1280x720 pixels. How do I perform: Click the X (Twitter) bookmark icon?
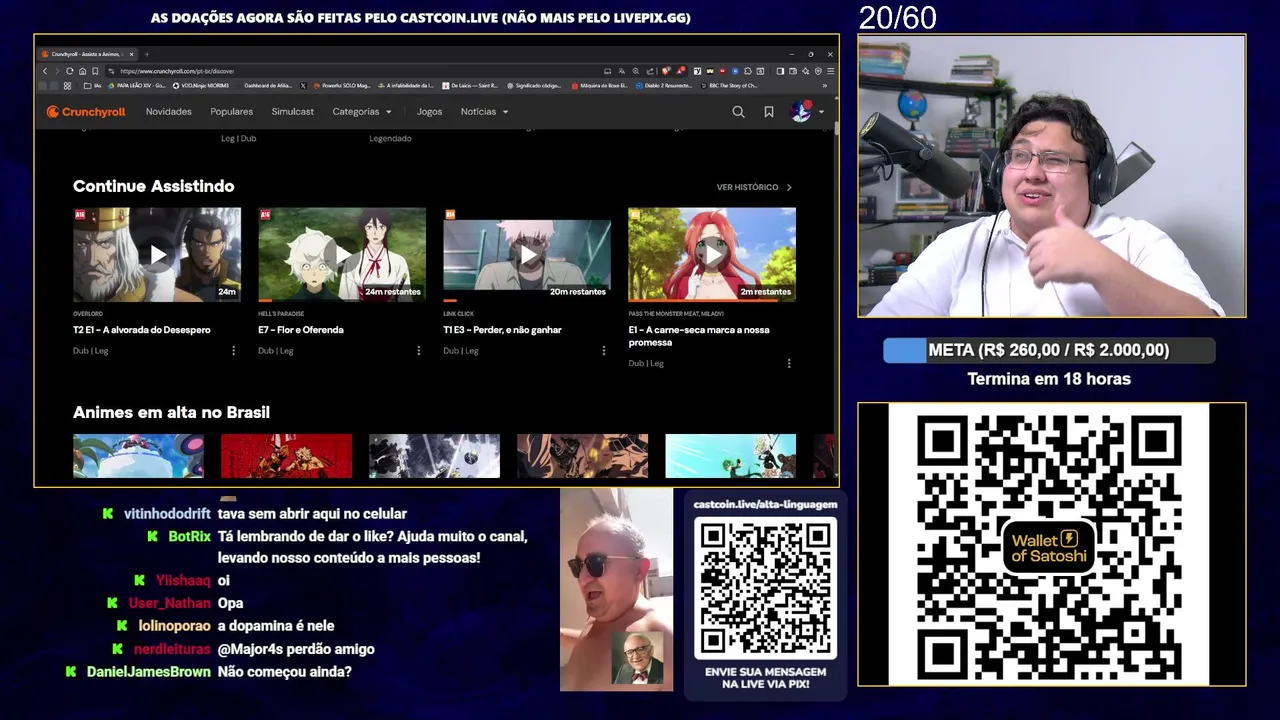[x=303, y=86]
